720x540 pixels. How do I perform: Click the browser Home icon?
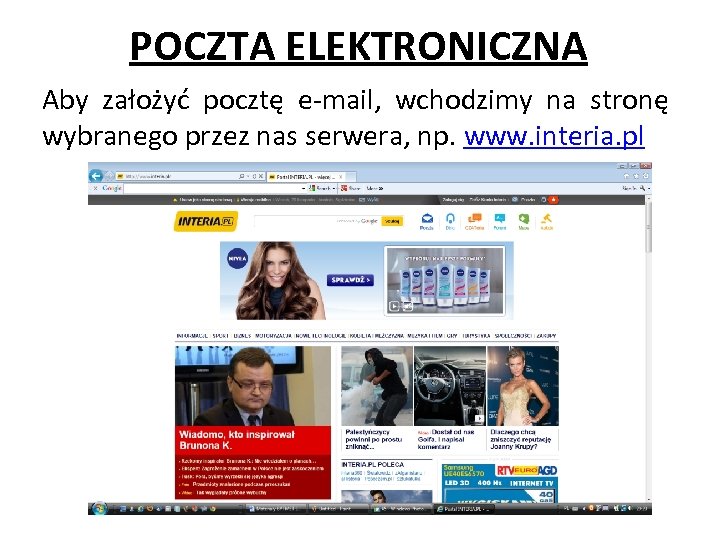coord(626,176)
